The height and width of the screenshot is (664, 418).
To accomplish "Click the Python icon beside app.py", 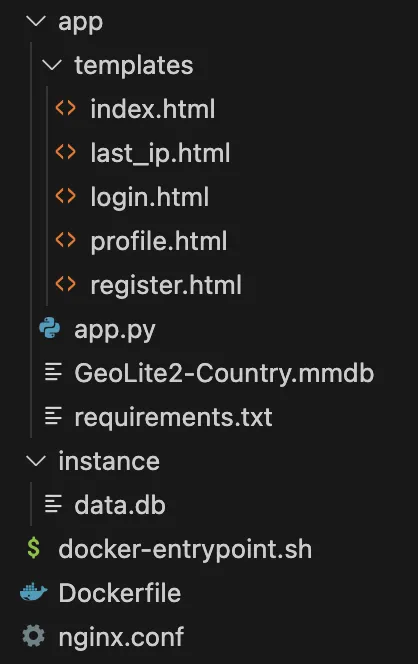I will [50, 328].
